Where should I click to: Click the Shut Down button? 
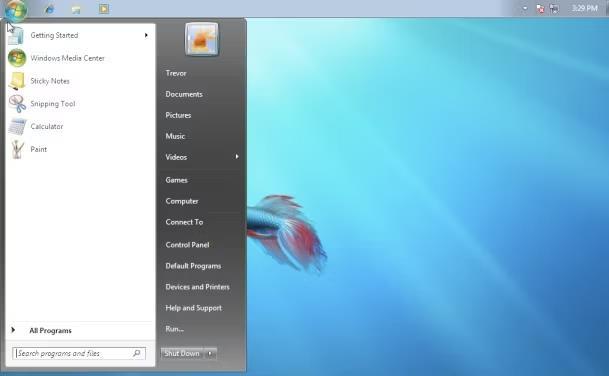(182, 353)
